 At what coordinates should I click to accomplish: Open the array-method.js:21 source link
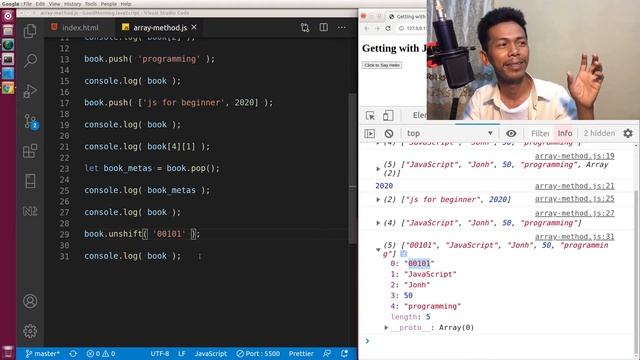574,186
